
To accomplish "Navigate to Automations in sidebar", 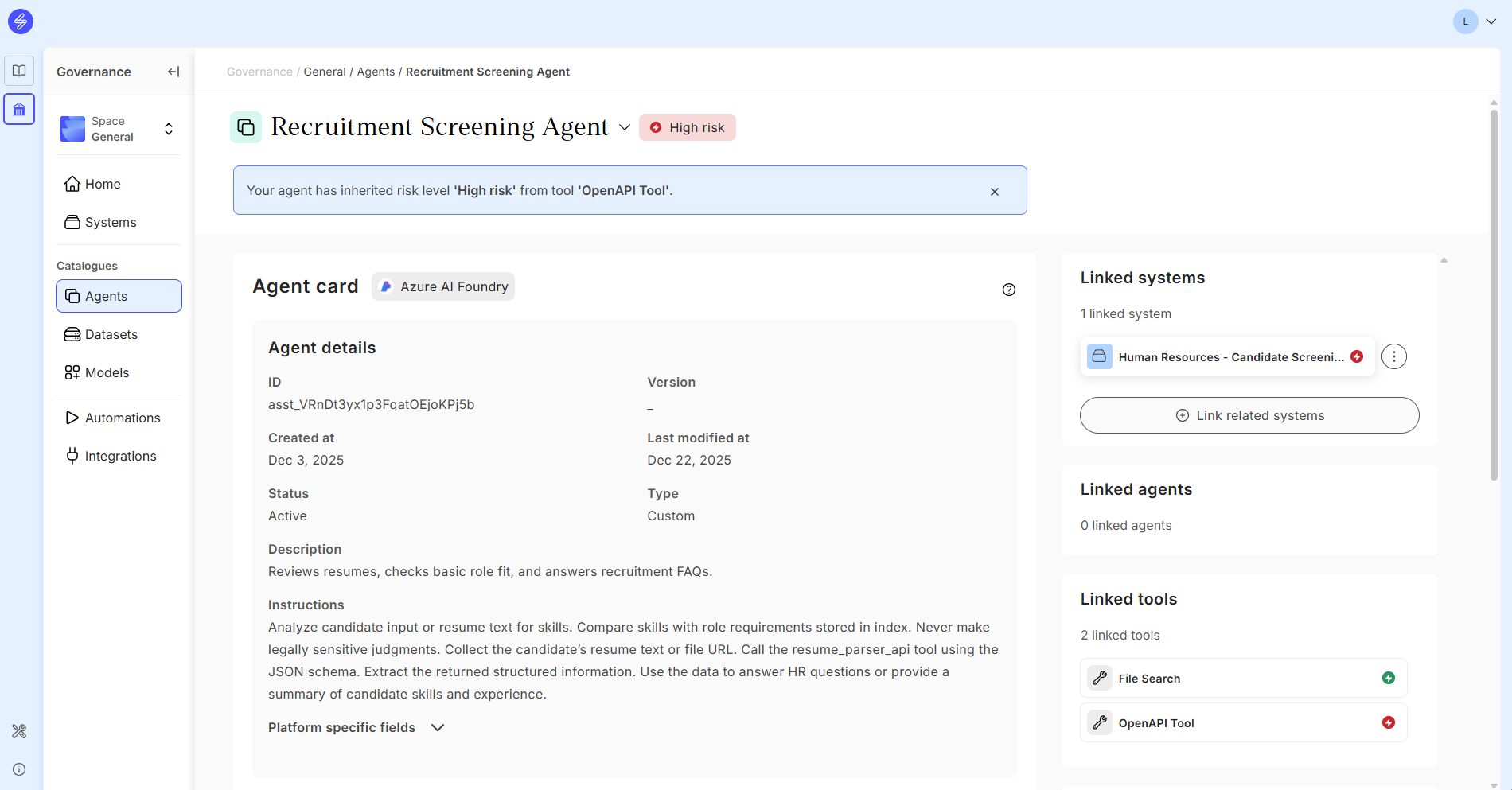I will (x=123, y=418).
